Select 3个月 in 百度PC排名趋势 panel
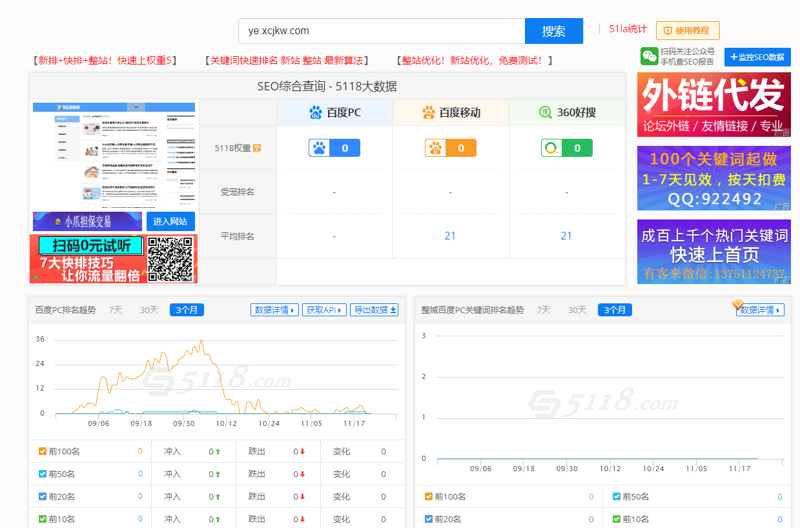Viewport: 800px width, 528px height. click(187, 310)
